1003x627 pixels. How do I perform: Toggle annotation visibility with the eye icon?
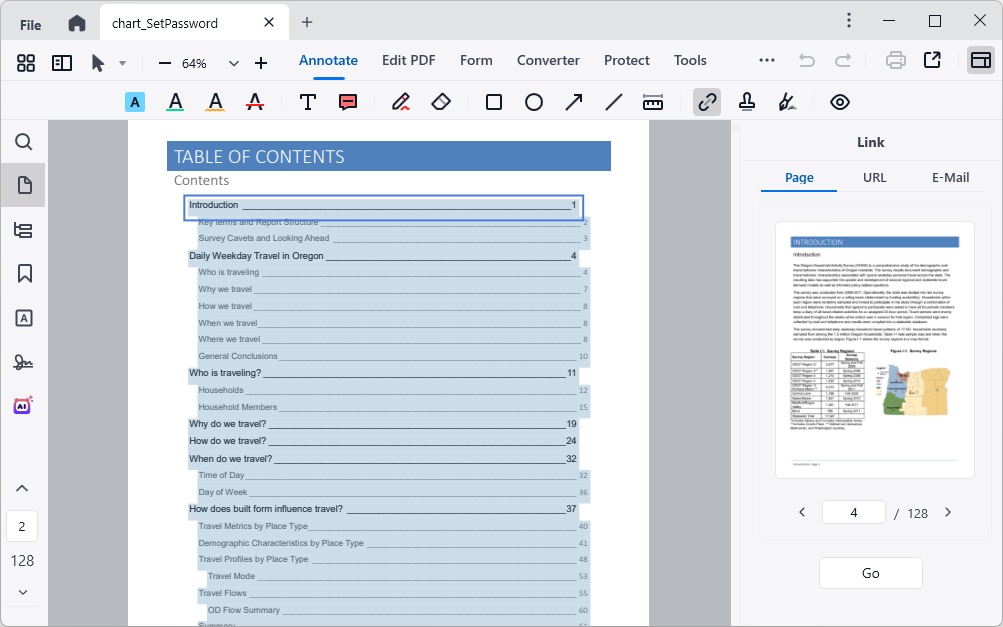(839, 101)
